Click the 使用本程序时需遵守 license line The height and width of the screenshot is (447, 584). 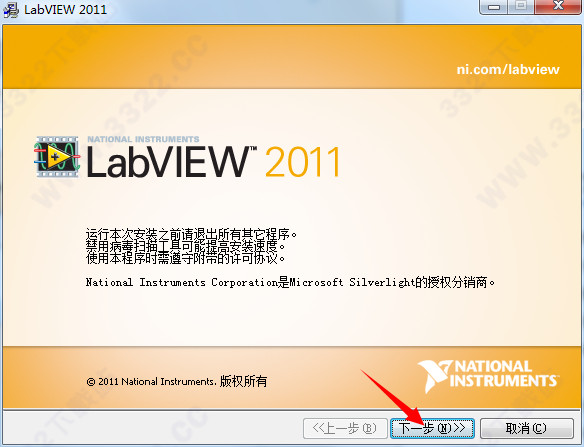tap(185, 258)
